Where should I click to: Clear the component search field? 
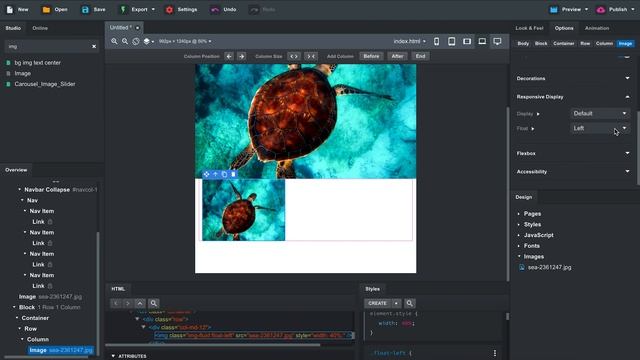(x=94, y=47)
